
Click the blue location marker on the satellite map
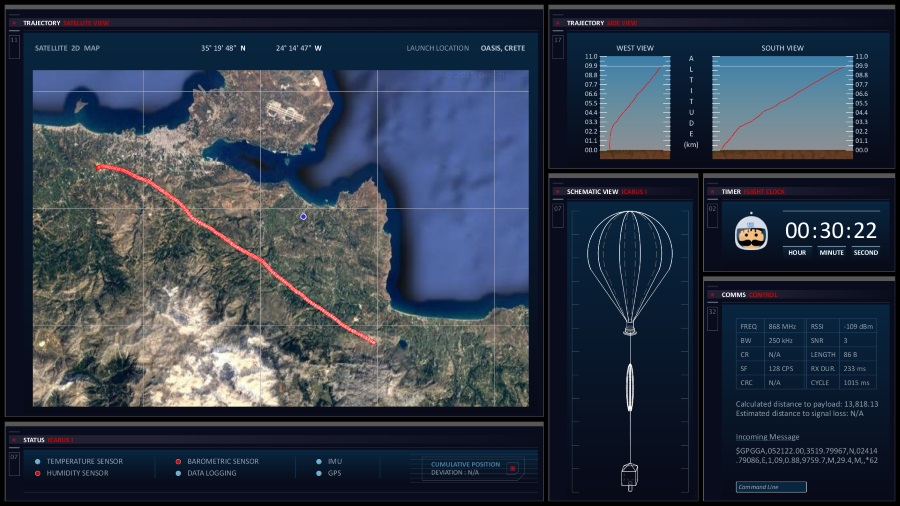point(303,216)
